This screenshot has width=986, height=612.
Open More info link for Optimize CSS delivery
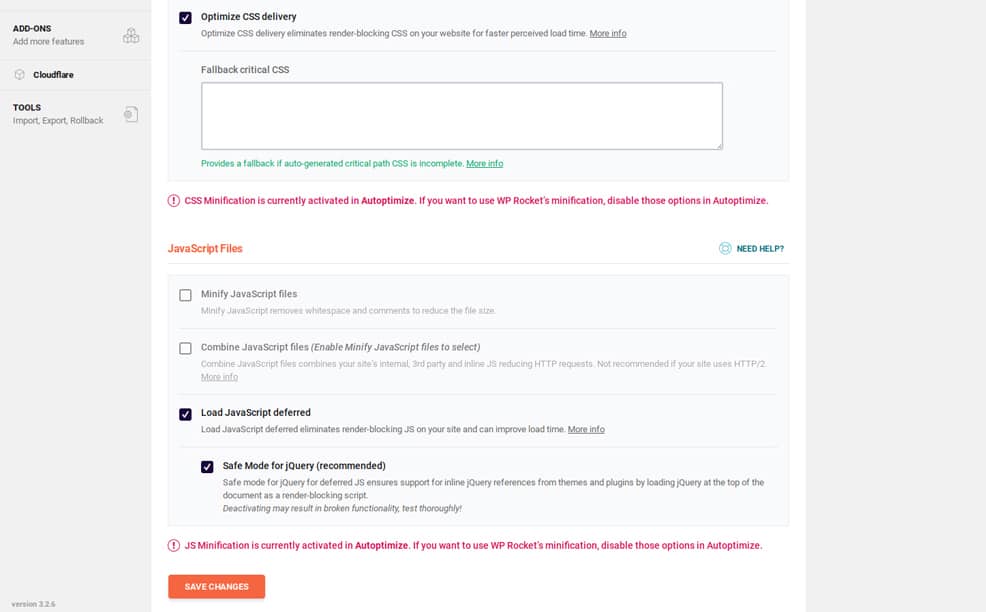pos(607,33)
